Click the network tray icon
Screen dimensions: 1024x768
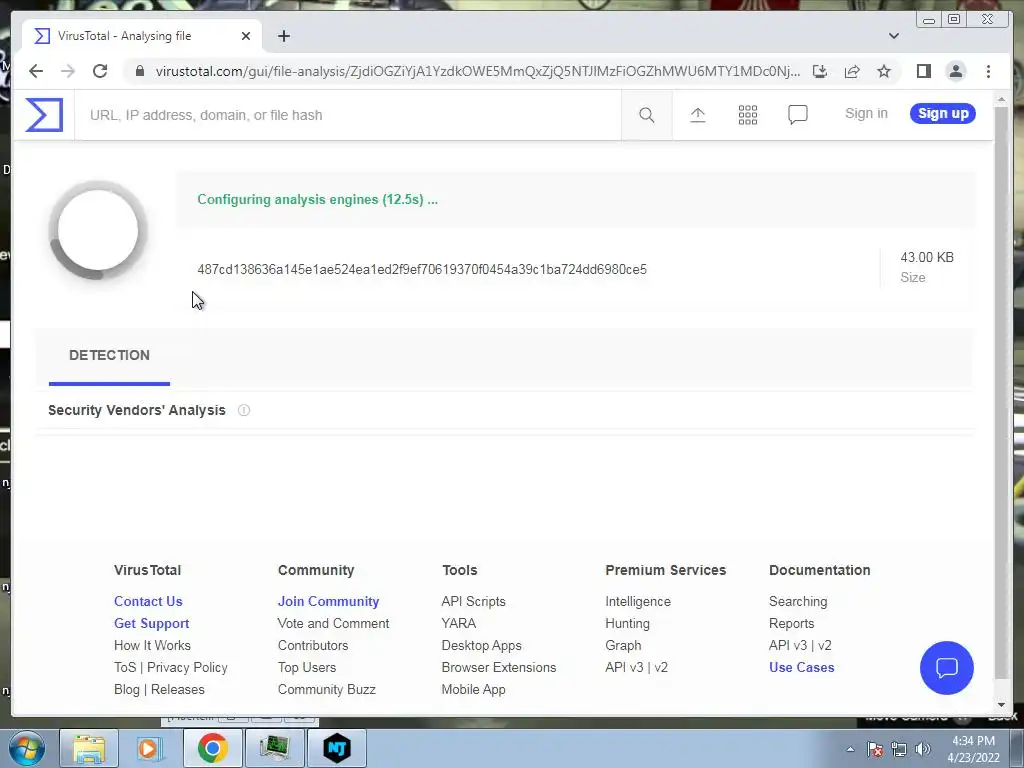tap(899, 749)
